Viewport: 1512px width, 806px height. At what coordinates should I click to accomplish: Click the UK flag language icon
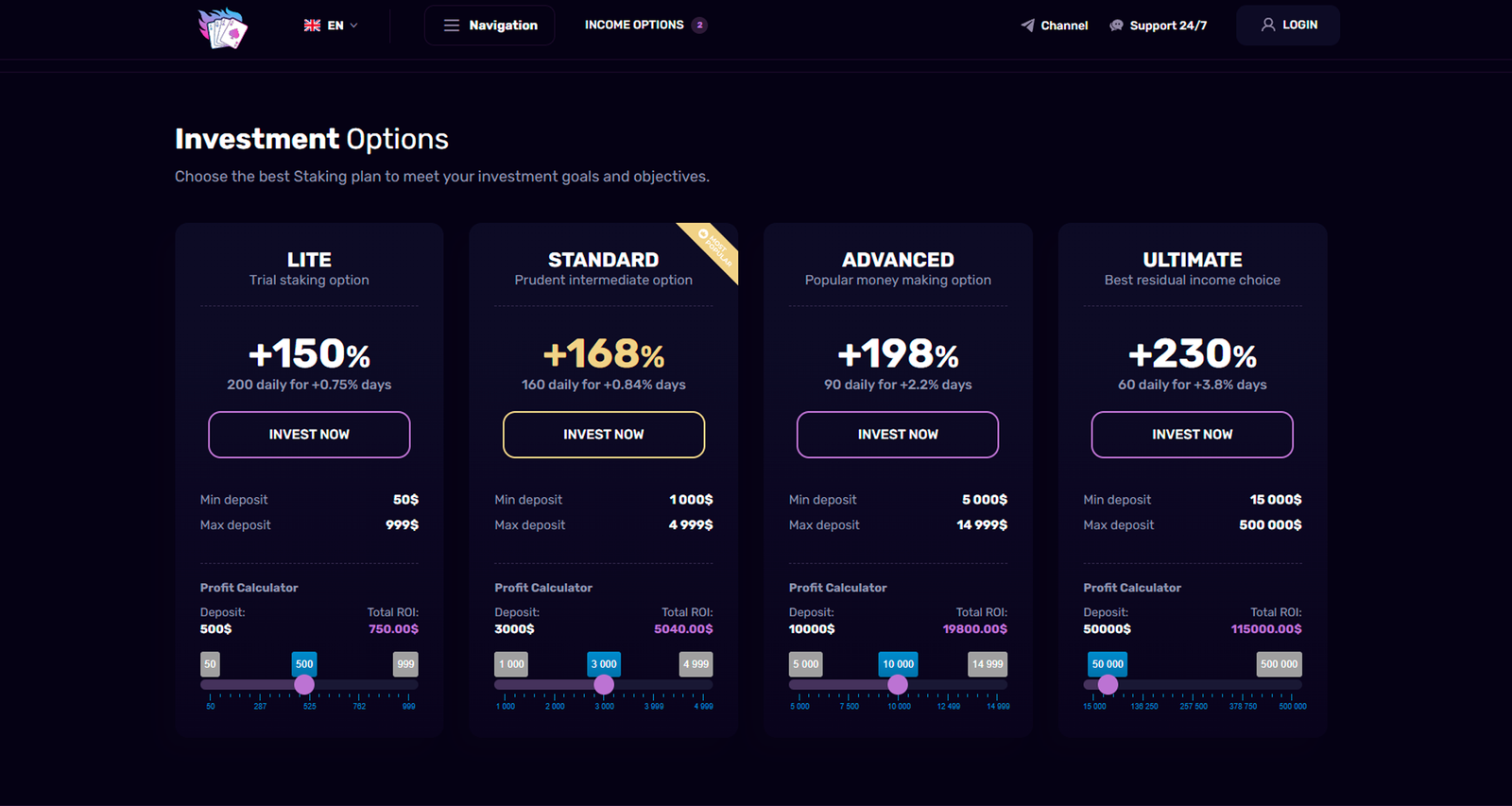[312, 26]
